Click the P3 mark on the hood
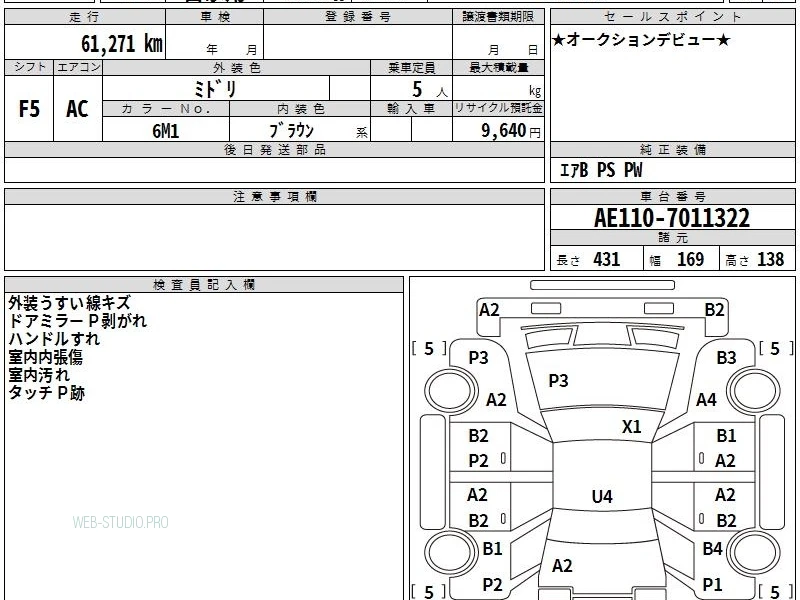 [x=558, y=381]
